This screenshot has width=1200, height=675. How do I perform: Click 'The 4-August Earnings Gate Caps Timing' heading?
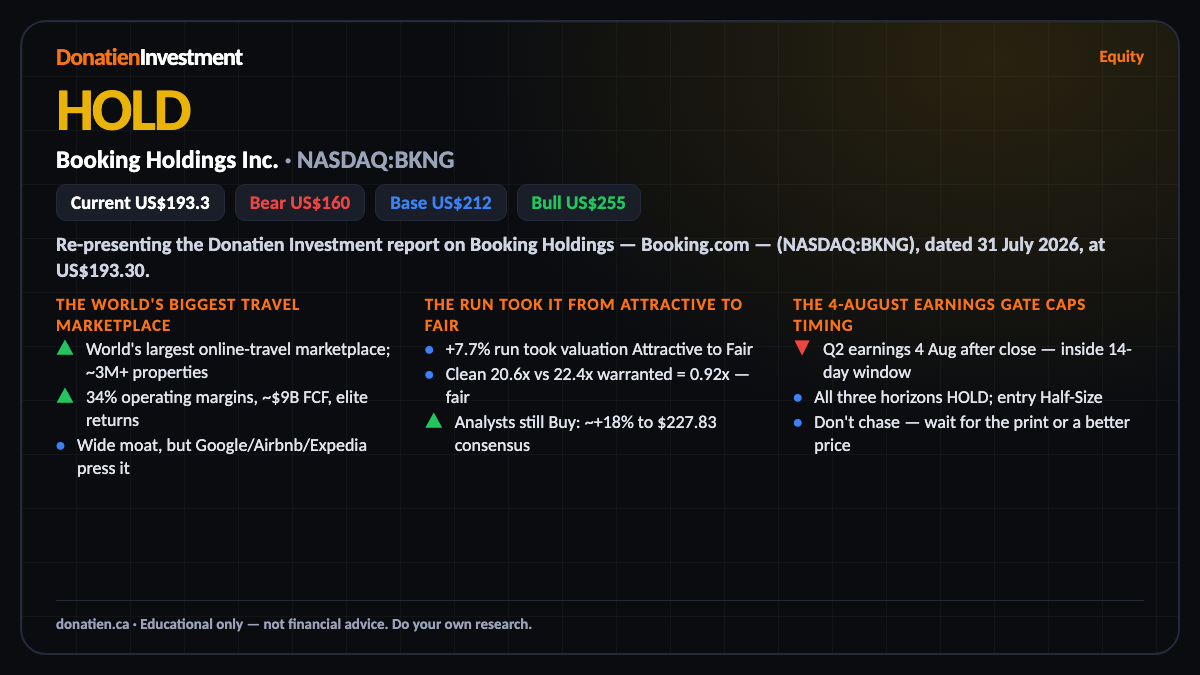[x=939, y=315]
